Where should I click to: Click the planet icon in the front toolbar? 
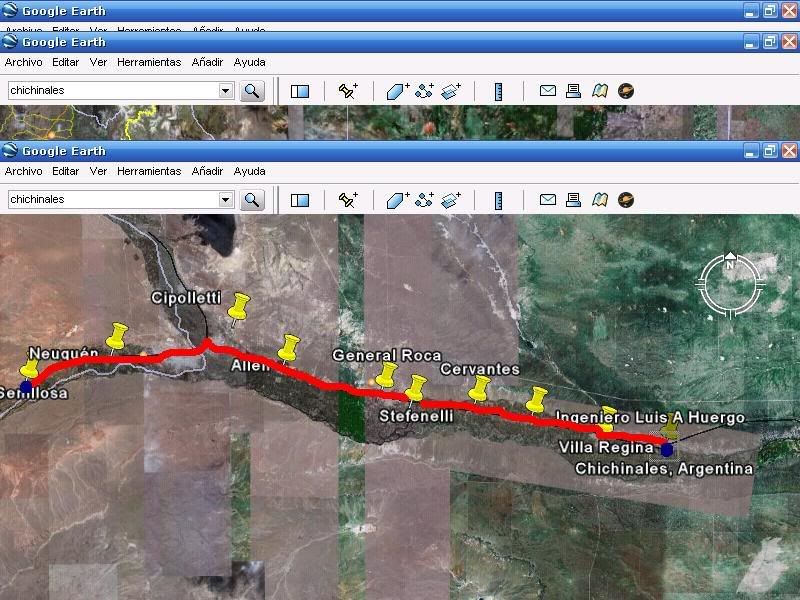(x=626, y=199)
